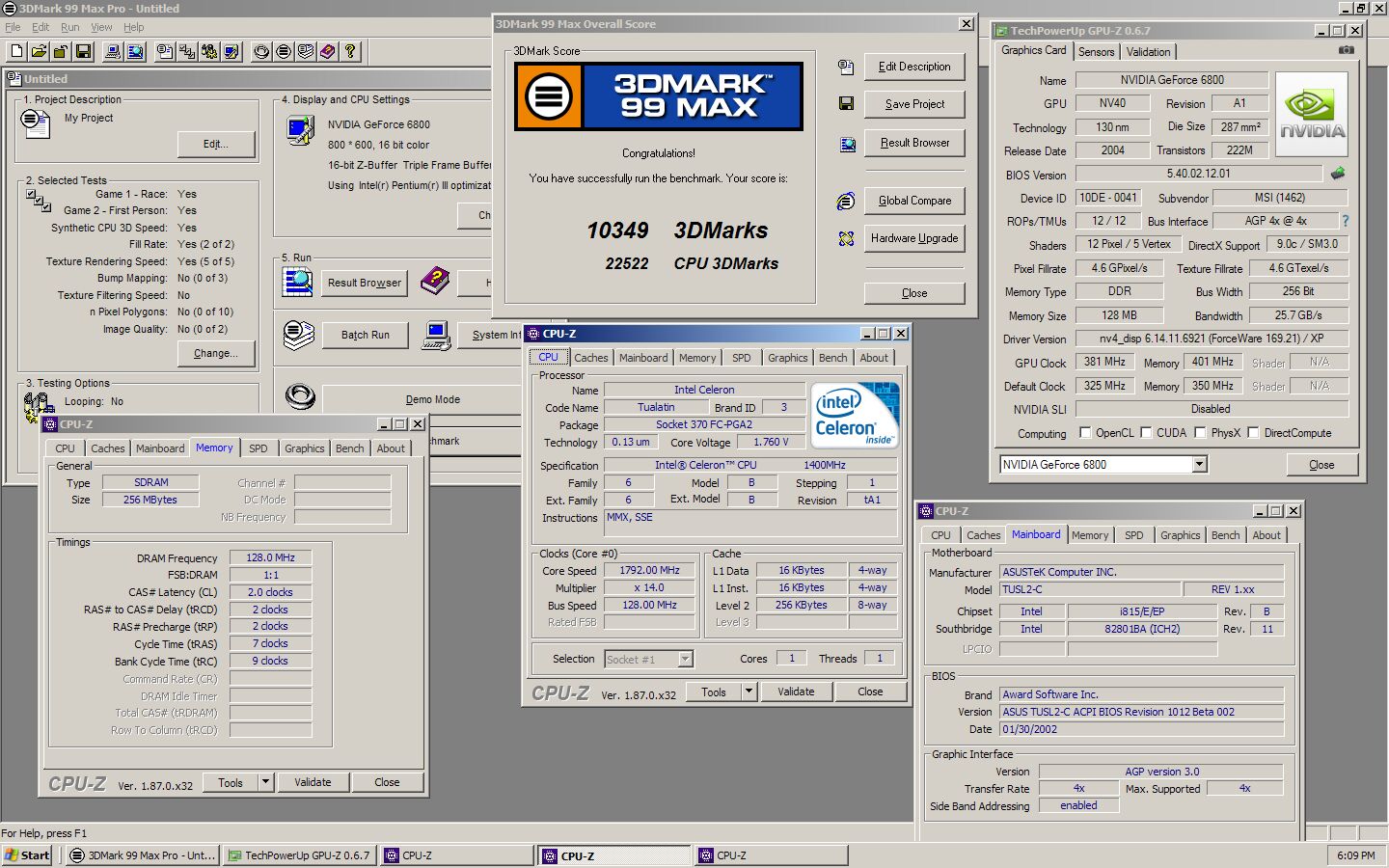Click the GPU-Z screenshot camera icon
The height and width of the screenshot is (868, 1389).
click(1347, 50)
